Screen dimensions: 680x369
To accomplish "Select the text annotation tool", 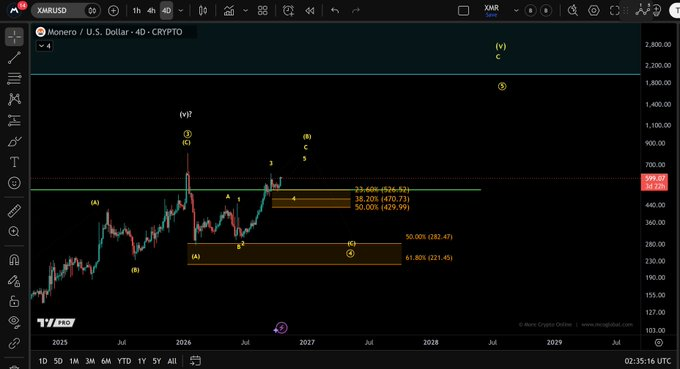I will (14, 162).
